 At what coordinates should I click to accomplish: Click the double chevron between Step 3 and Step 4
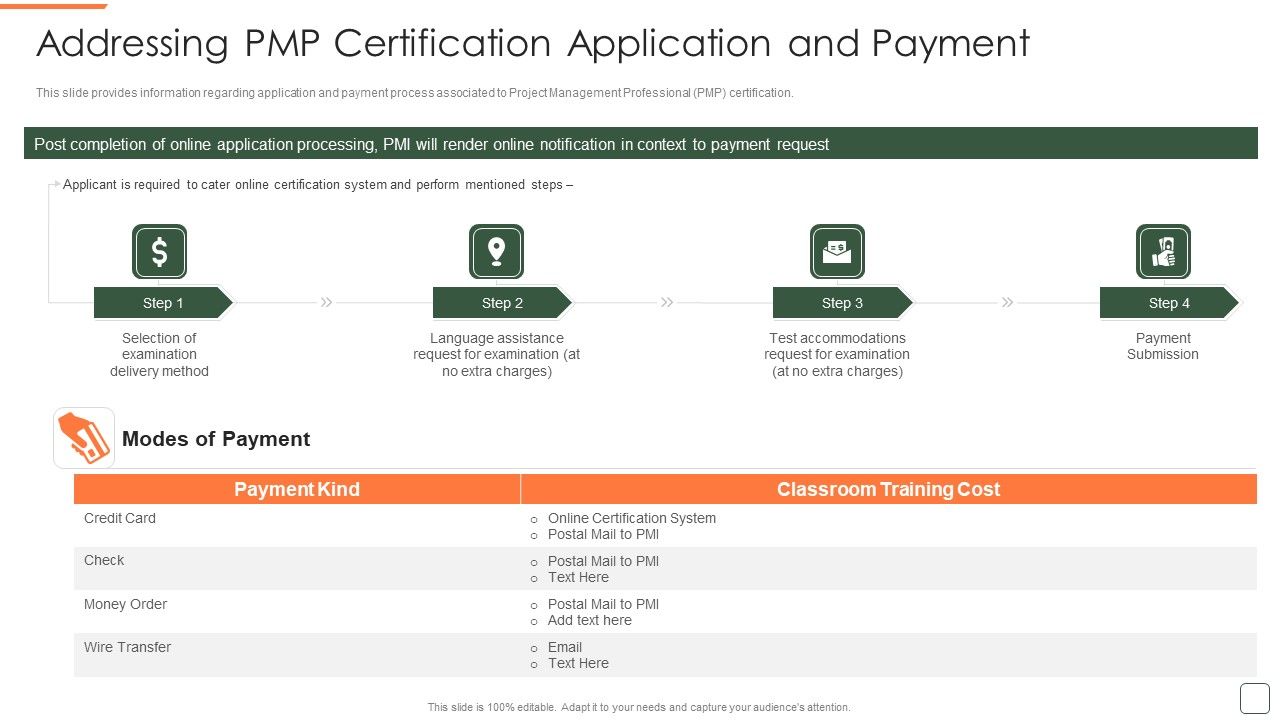1007,302
